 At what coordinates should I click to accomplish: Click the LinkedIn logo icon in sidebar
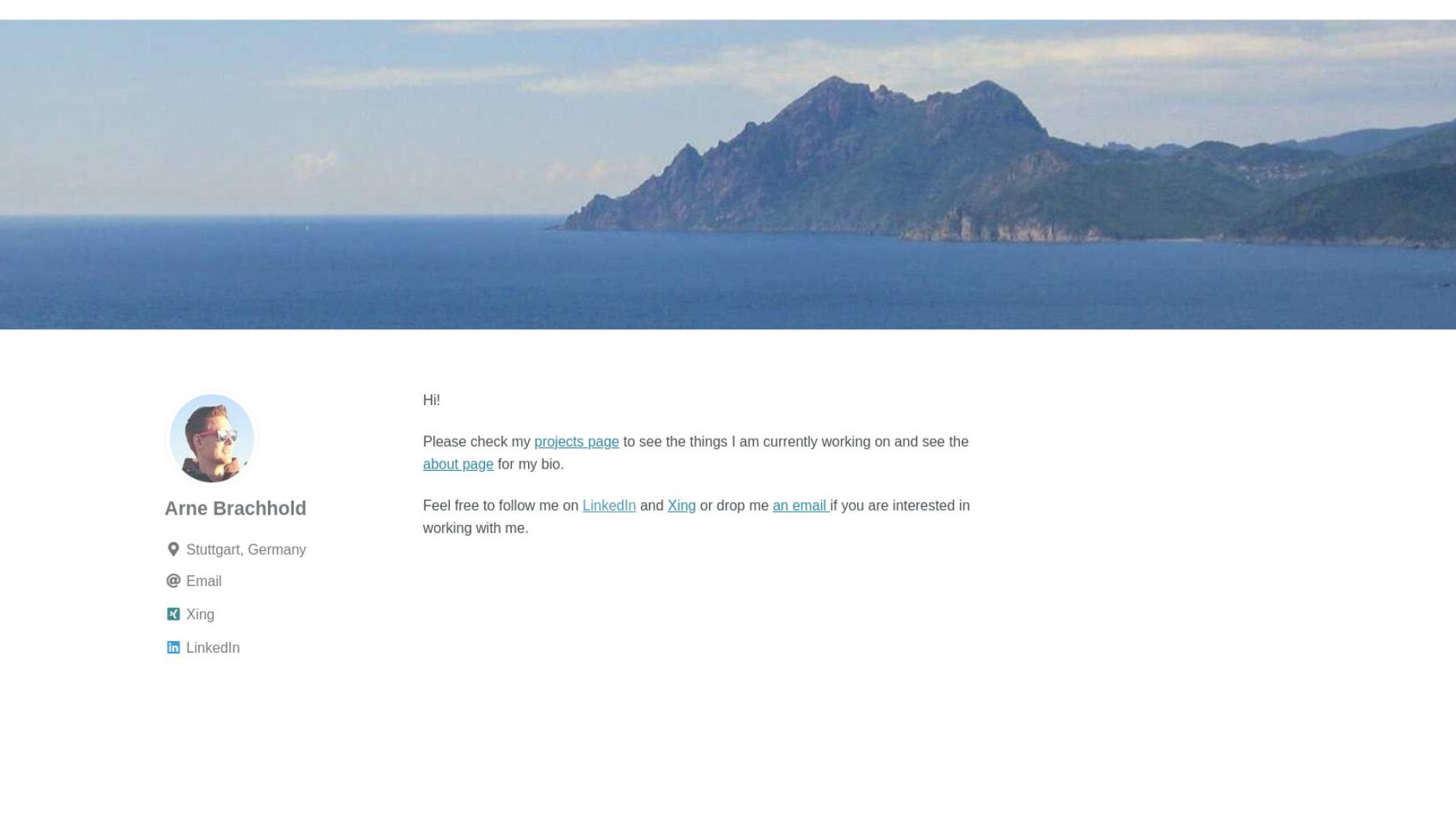tap(173, 647)
